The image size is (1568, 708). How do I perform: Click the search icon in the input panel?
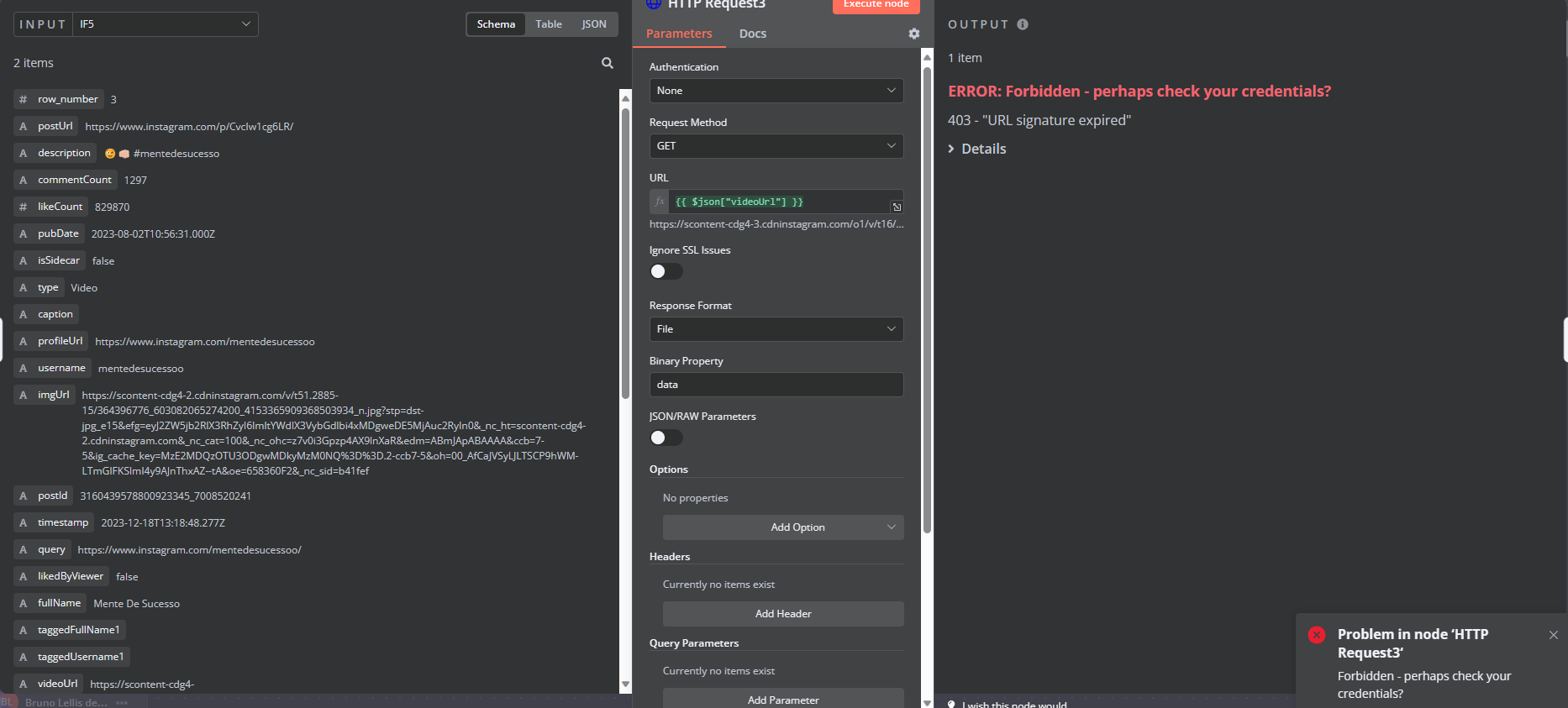click(607, 63)
